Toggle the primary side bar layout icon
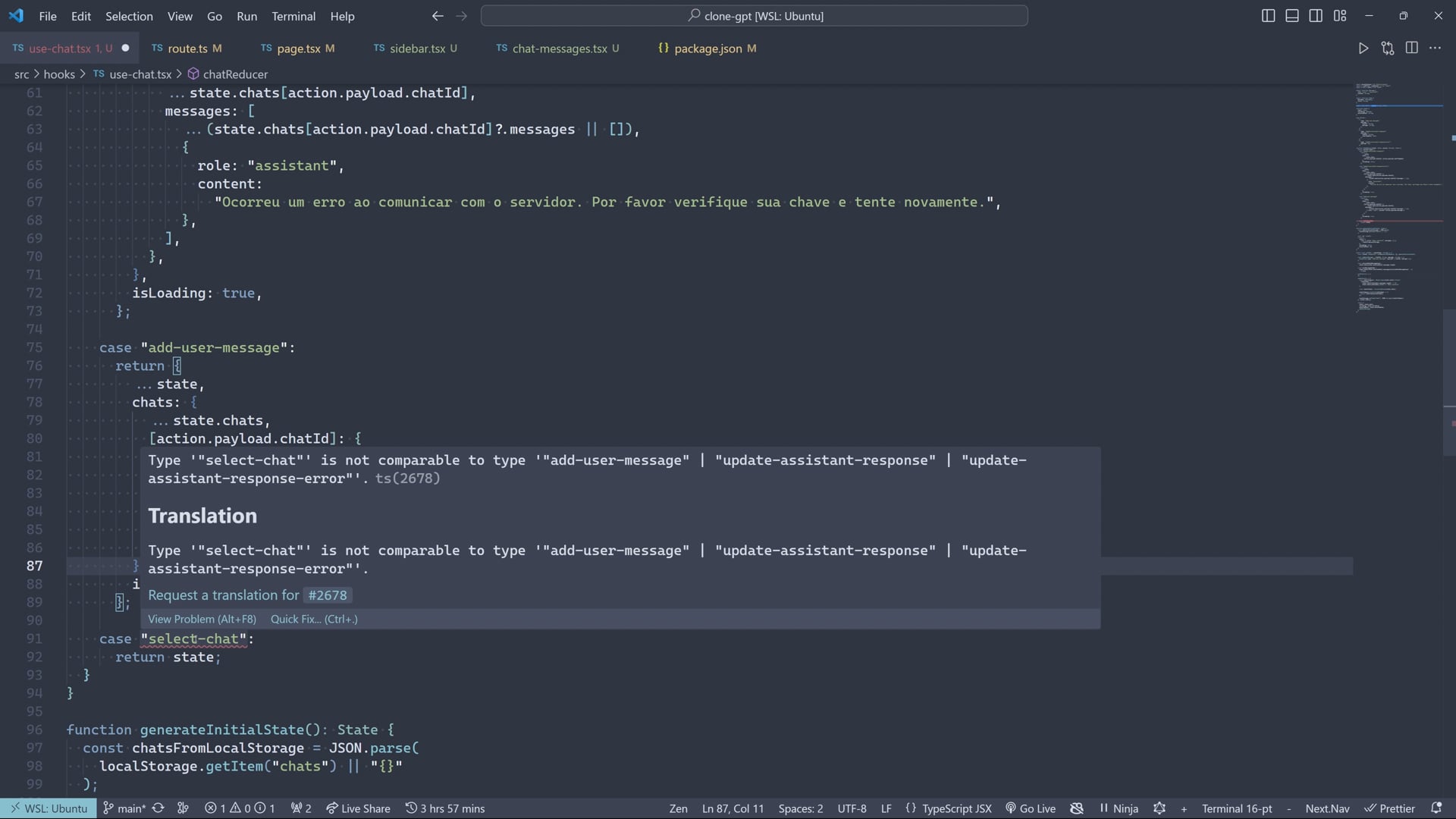This screenshot has width=1456, height=819. click(1268, 16)
